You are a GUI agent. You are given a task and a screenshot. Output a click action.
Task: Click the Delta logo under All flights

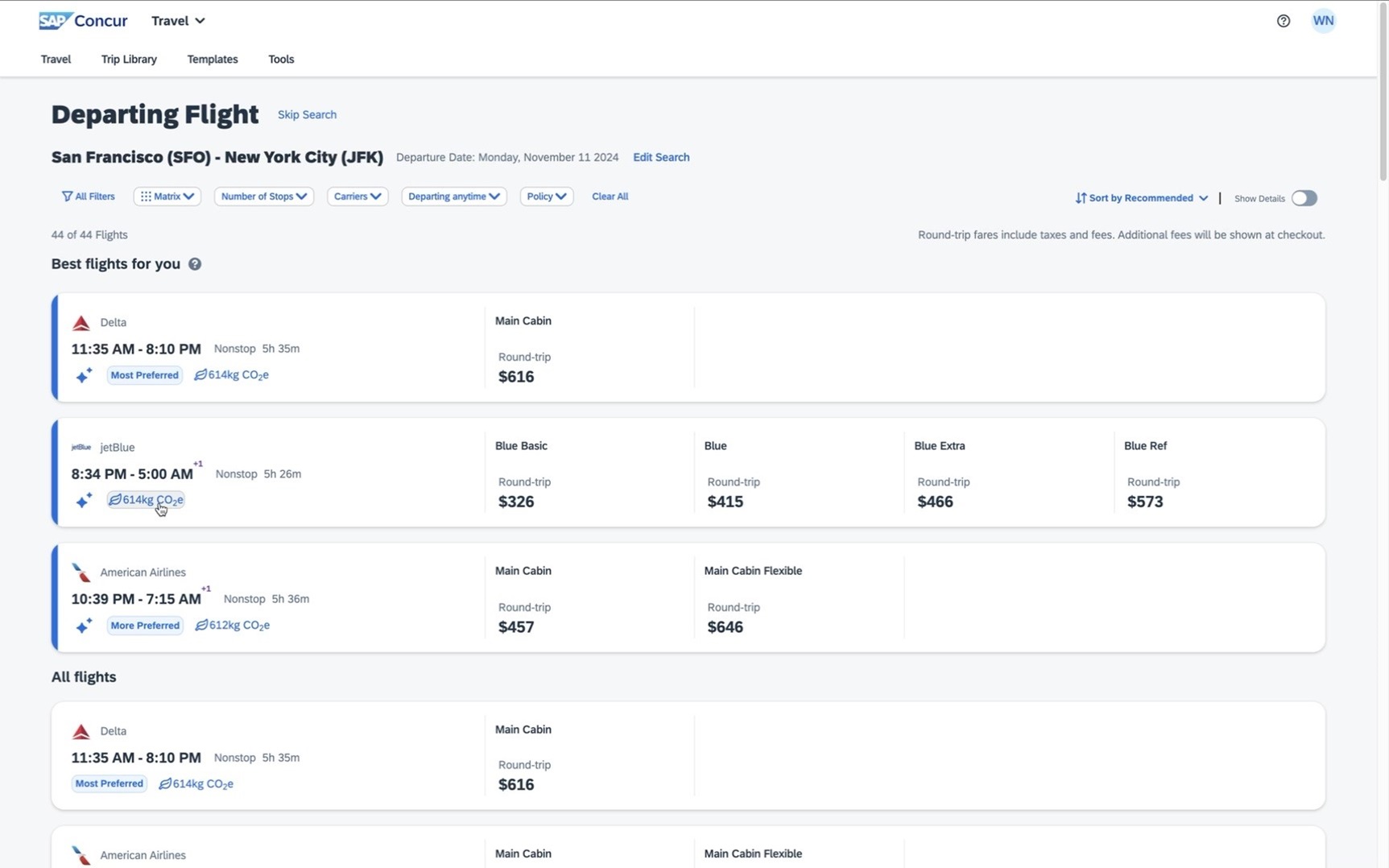click(x=81, y=731)
